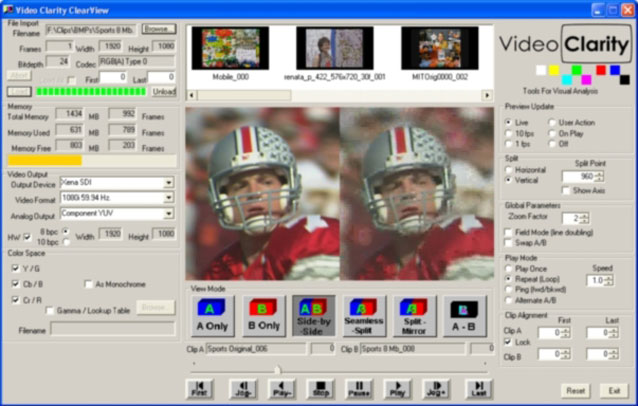Viewport: 638px width, 406px height.
Task: Pick the green color swatch
Action: 577,70
